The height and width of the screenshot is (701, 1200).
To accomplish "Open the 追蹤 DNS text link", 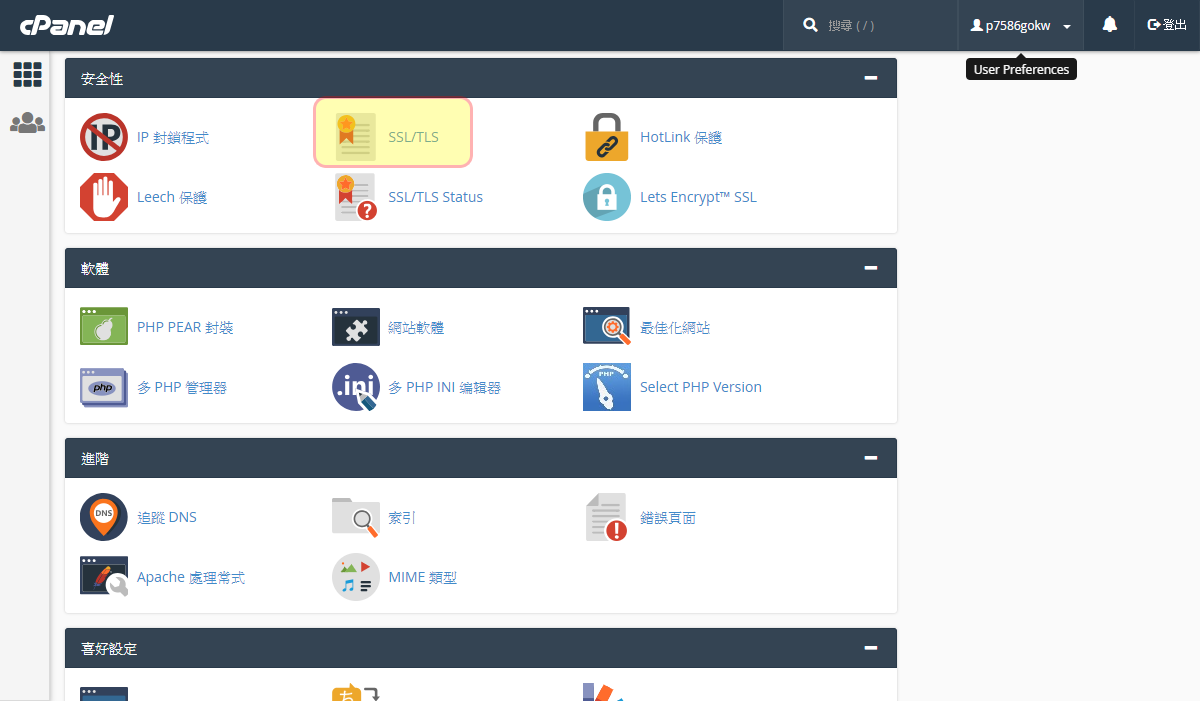I will 167,518.
